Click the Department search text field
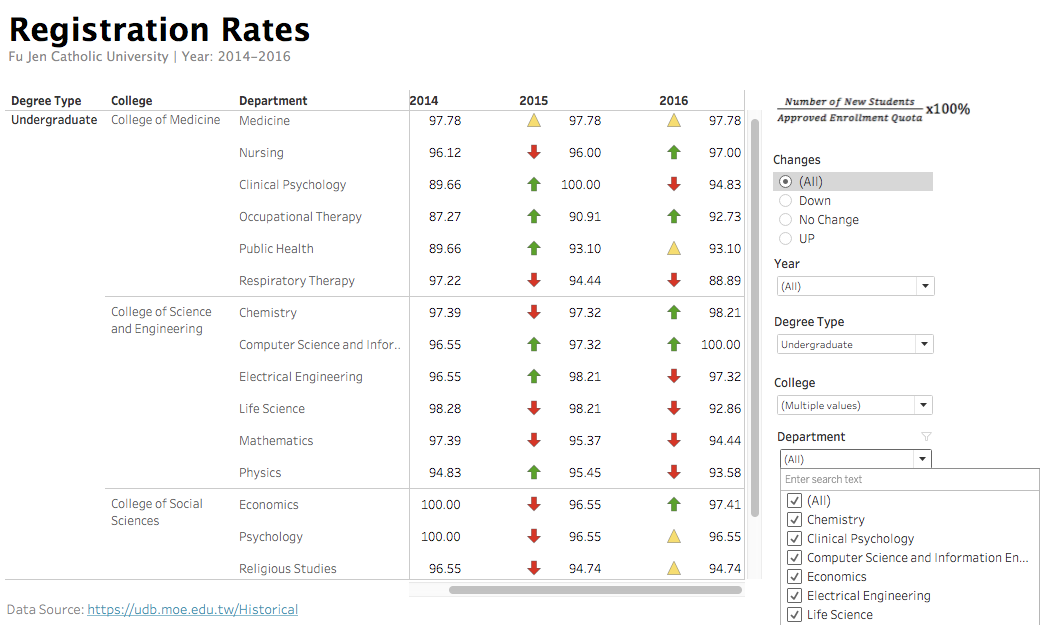 908,480
